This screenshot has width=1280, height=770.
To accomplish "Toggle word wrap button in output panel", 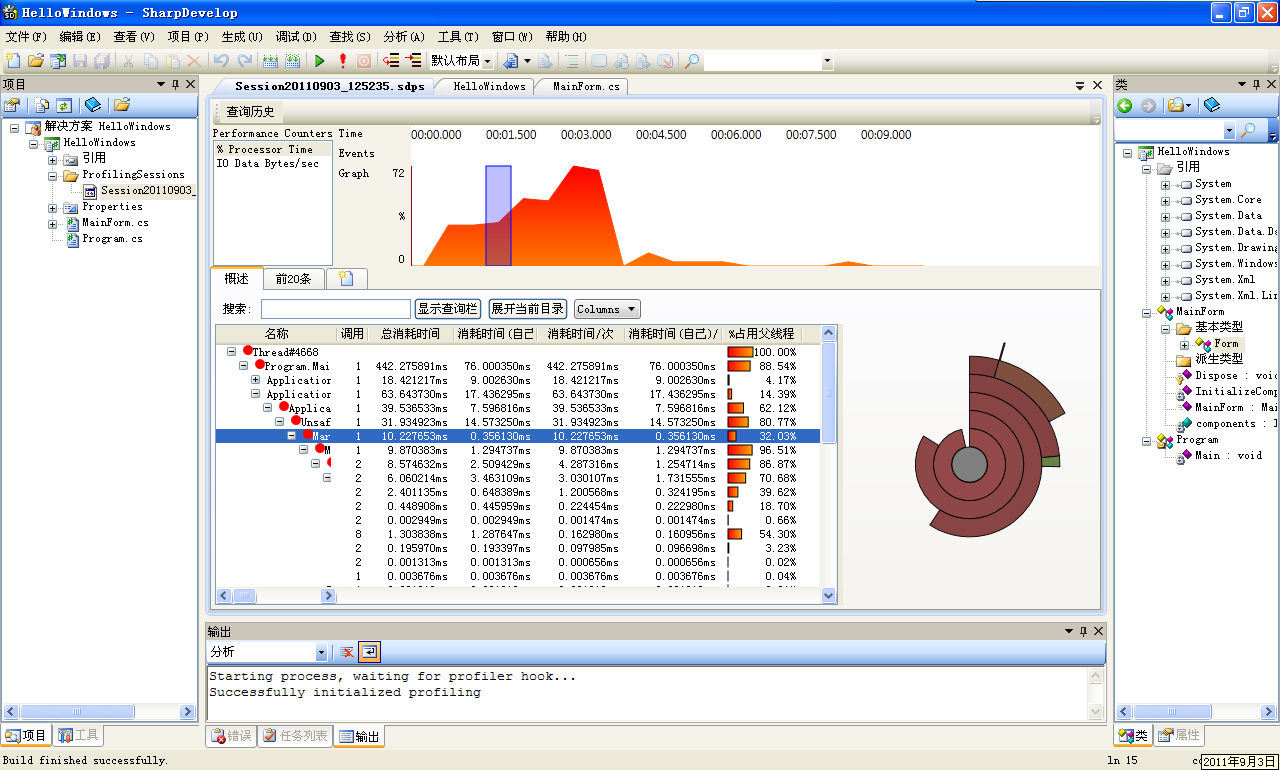I will pos(369,652).
